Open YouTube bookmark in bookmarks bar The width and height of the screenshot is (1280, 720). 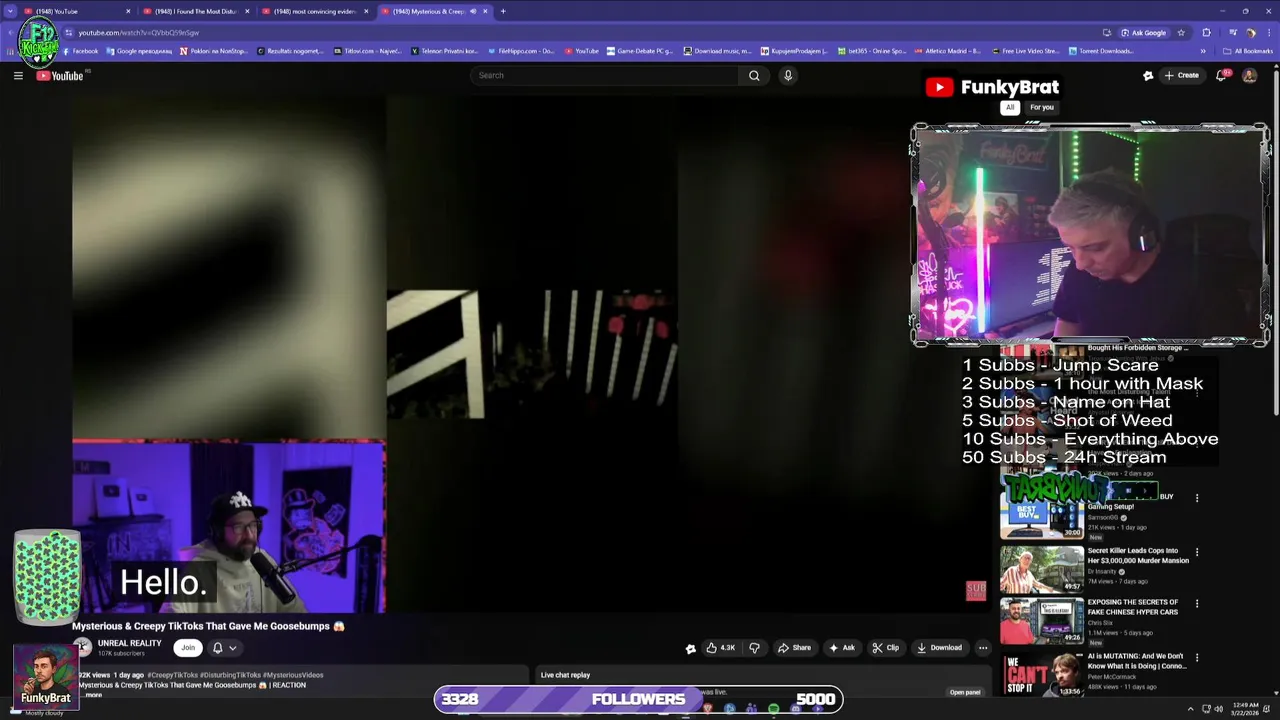tap(581, 51)
